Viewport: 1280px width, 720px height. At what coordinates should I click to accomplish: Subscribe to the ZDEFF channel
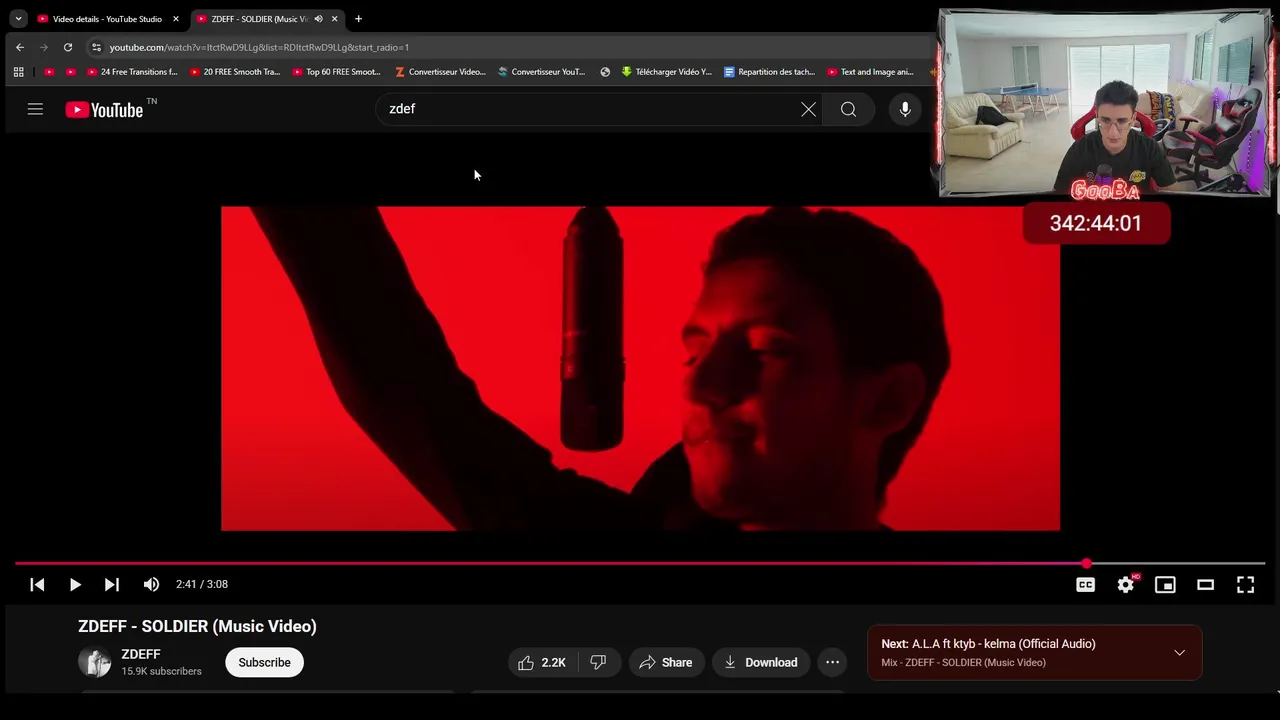tap(264, 662)
